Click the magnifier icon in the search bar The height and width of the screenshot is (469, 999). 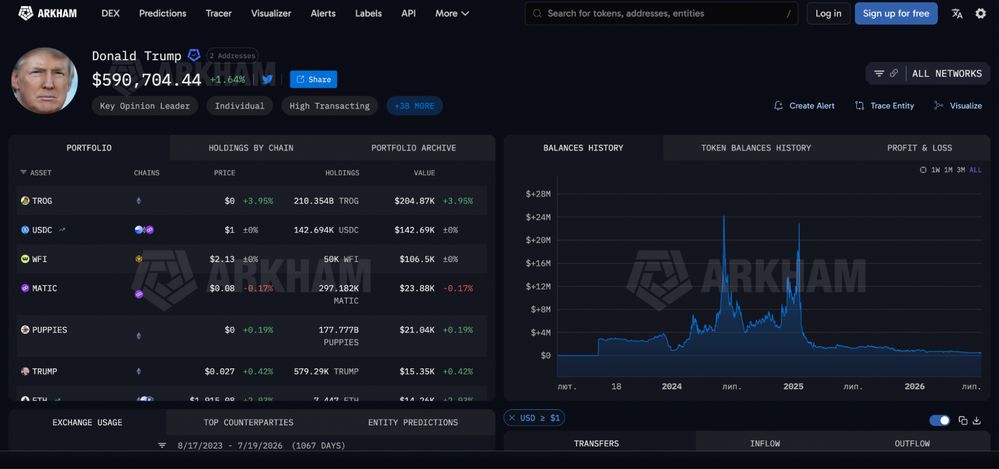coord(538,13)
